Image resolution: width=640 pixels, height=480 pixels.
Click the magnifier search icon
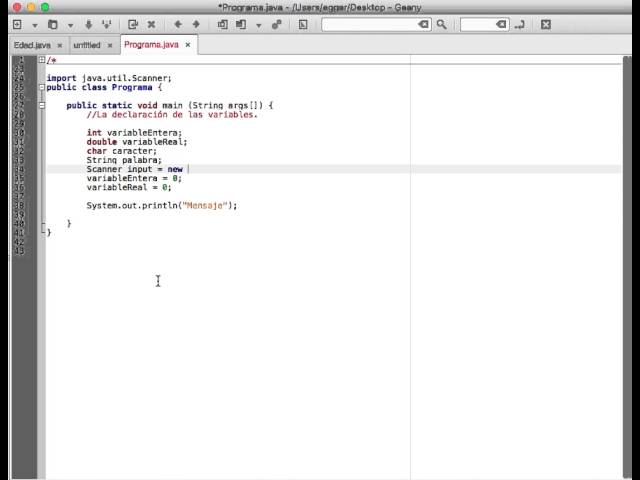[x=442, y=24]
